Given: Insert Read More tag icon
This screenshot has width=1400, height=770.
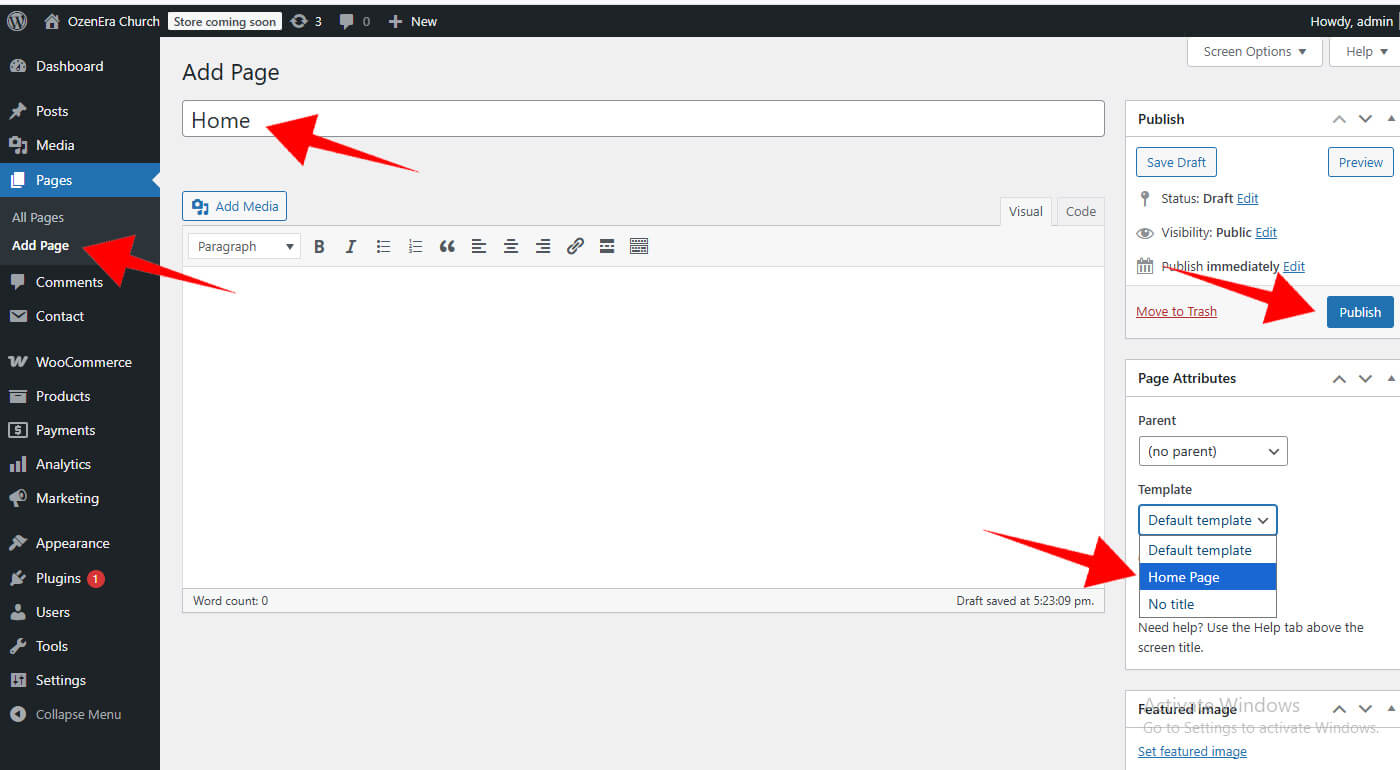Looking at the screenshot, I should 607,246.
